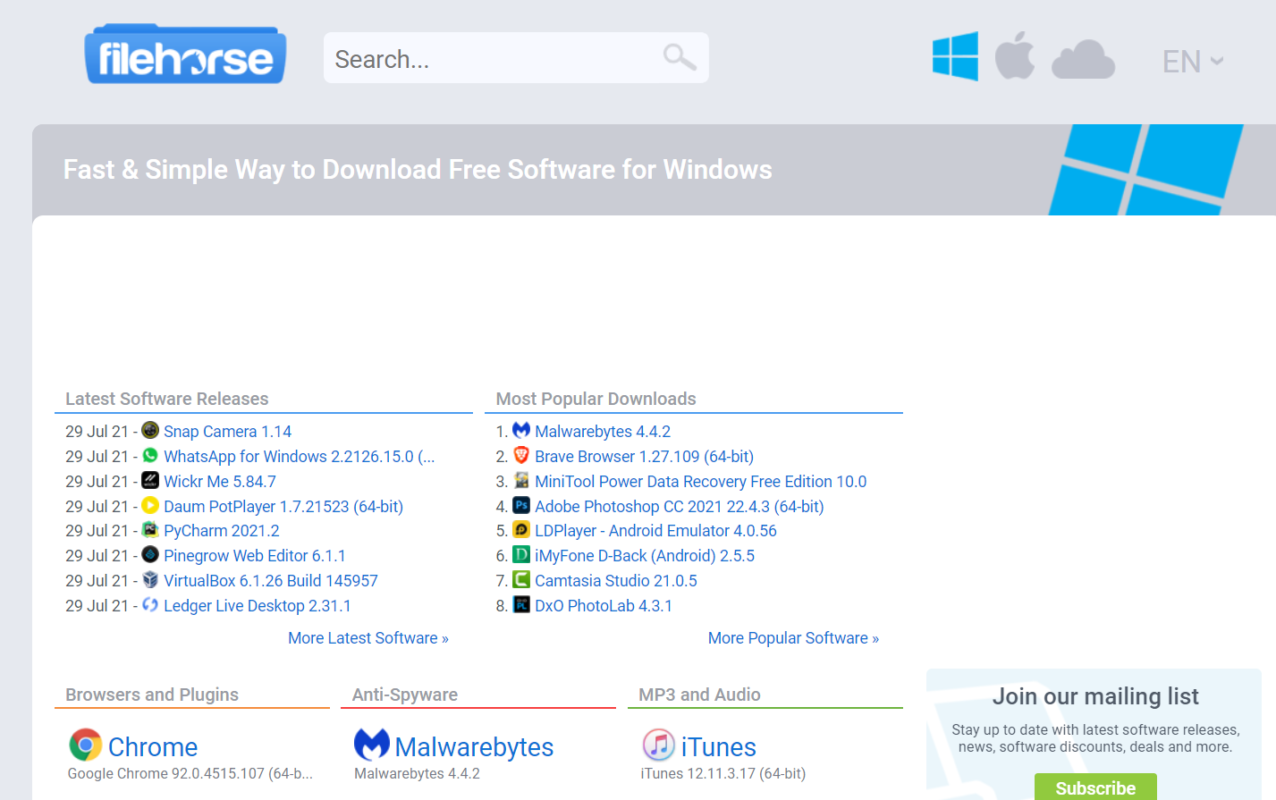The image size is (1276, 800).
Task: Open Wickr Me 5.84.7 link
Action: click(x=220, y=482)
